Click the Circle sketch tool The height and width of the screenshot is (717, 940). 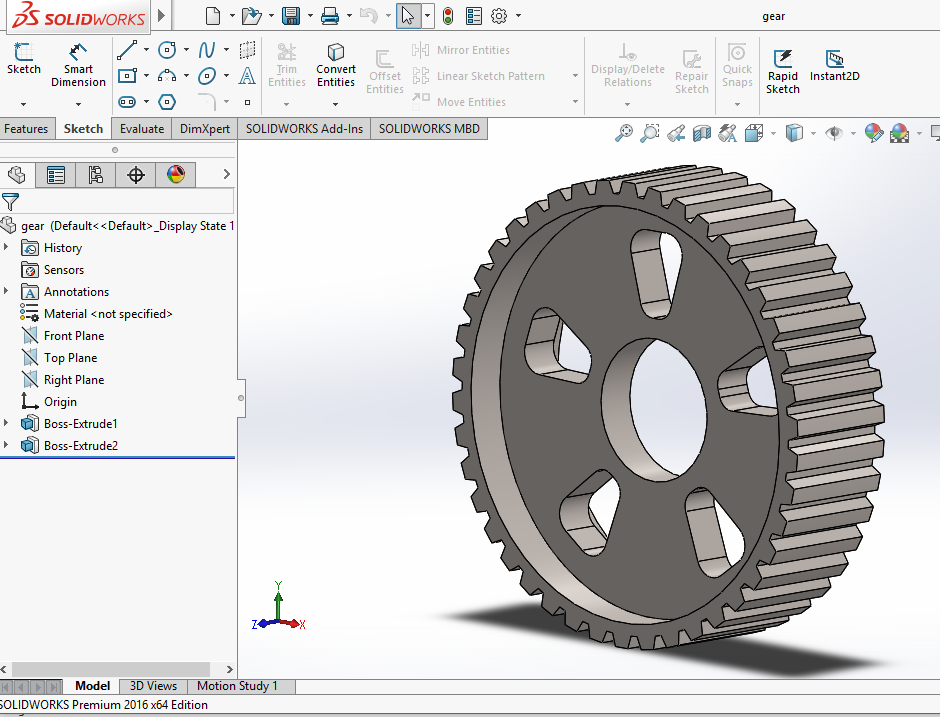click(167, 50)
